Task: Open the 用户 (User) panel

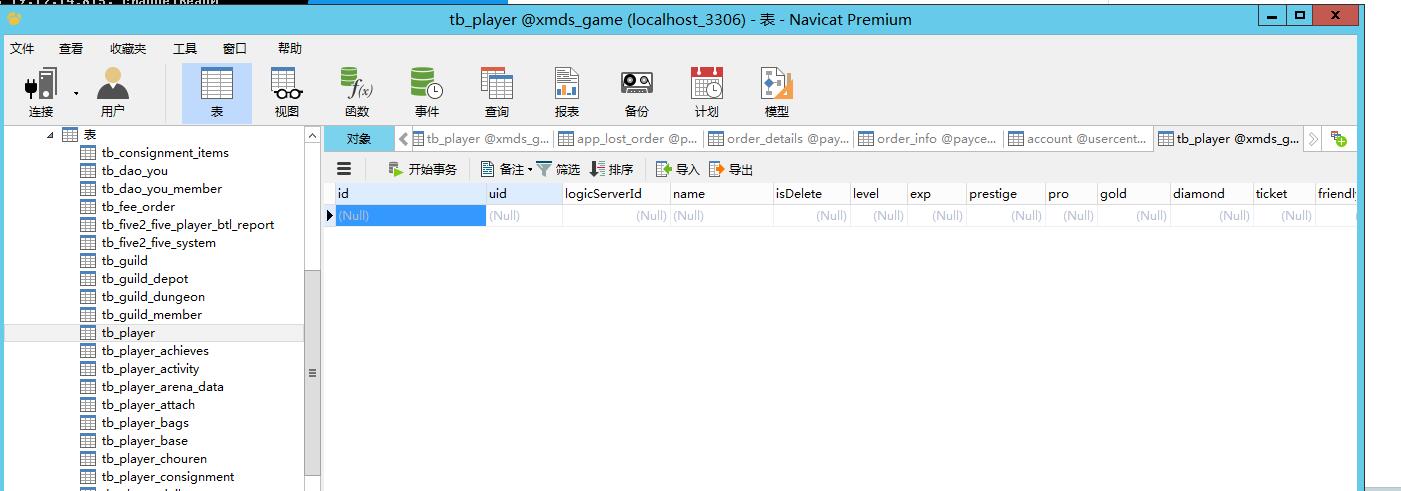Action: (x=112, y=92)
